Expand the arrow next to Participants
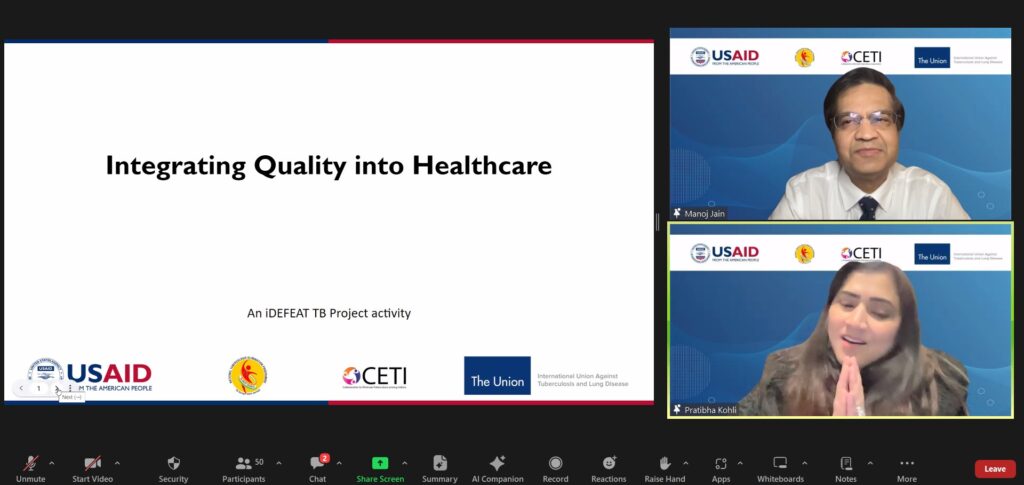 pos(278,463)
